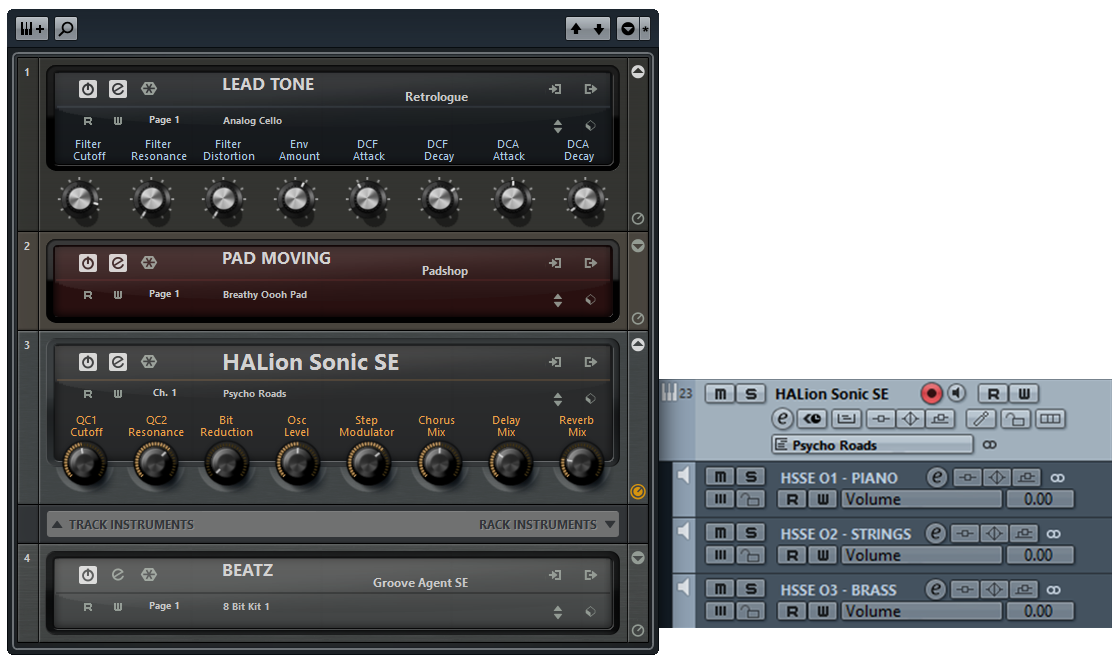This screenshot has height=662, width=1120.
Task: Freeze the BEATZ instrument
Action: pyautogui.click(x=149, y=575)
